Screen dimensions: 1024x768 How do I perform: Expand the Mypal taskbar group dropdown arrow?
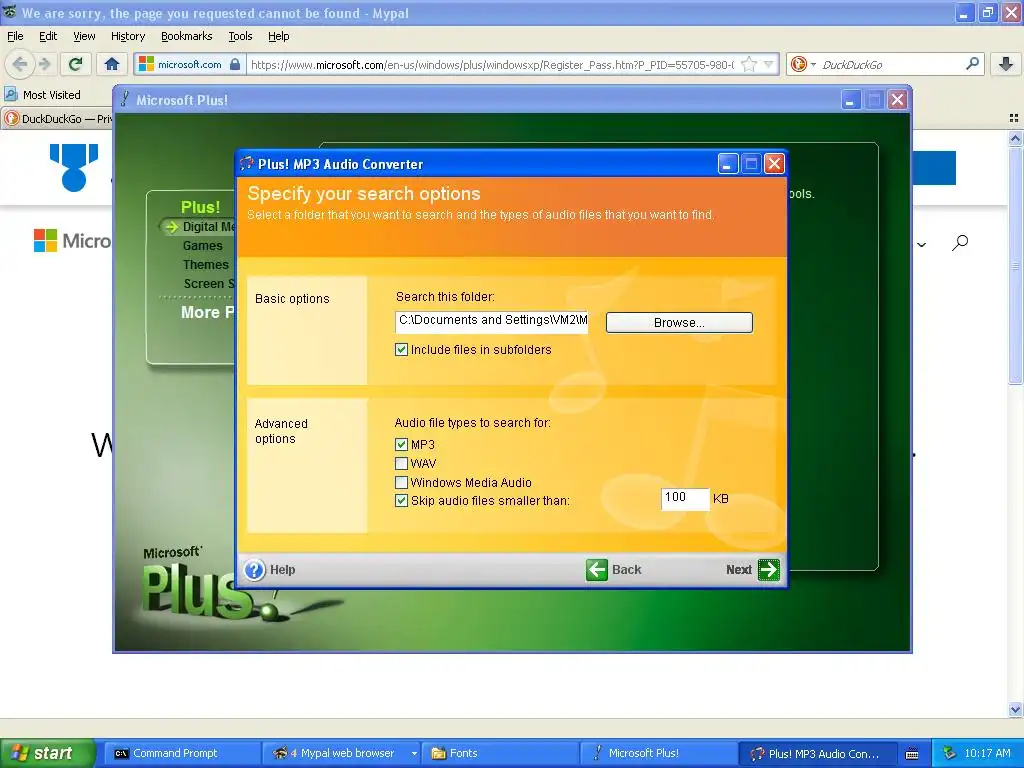tap(414, 753)
